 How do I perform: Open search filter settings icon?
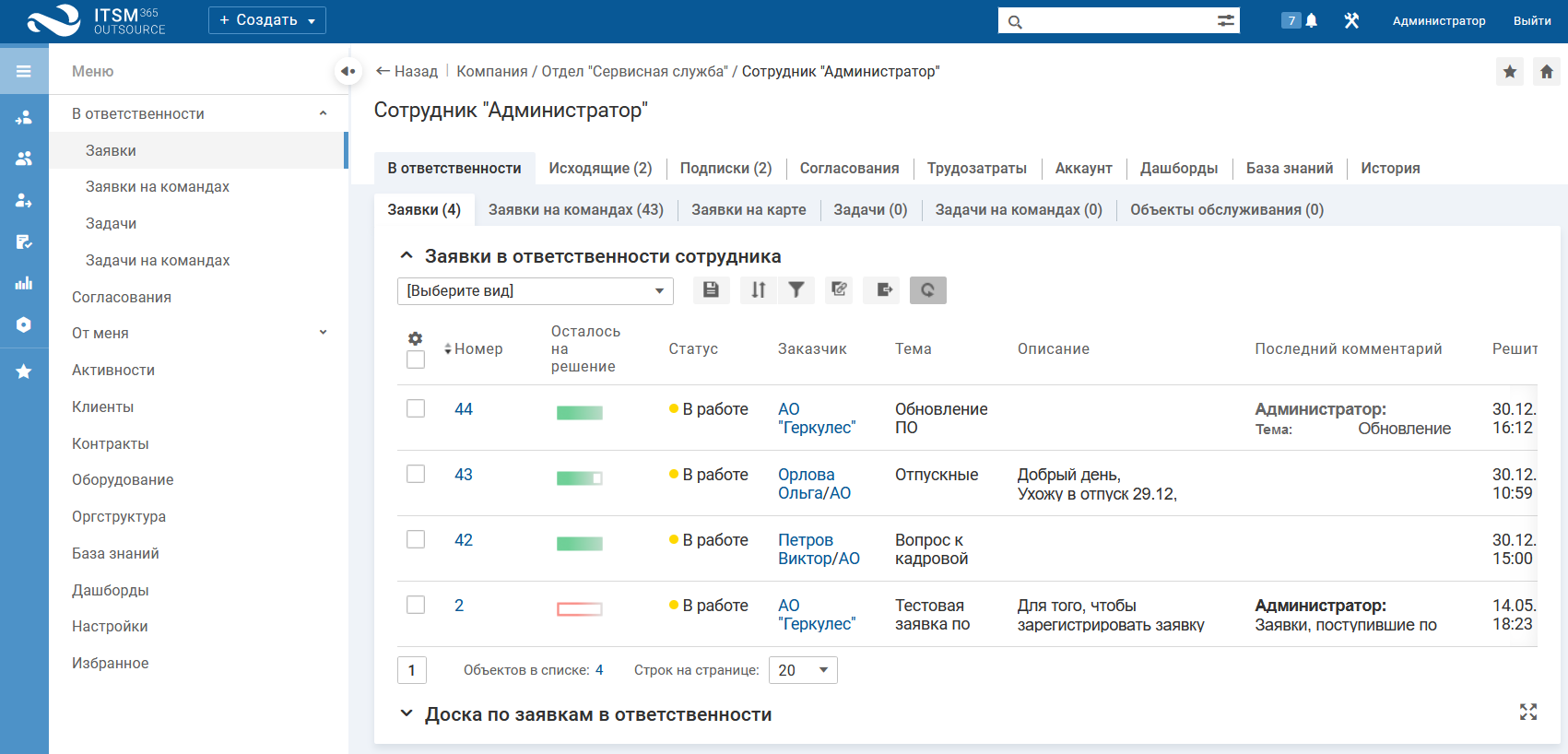[1226, 20]
